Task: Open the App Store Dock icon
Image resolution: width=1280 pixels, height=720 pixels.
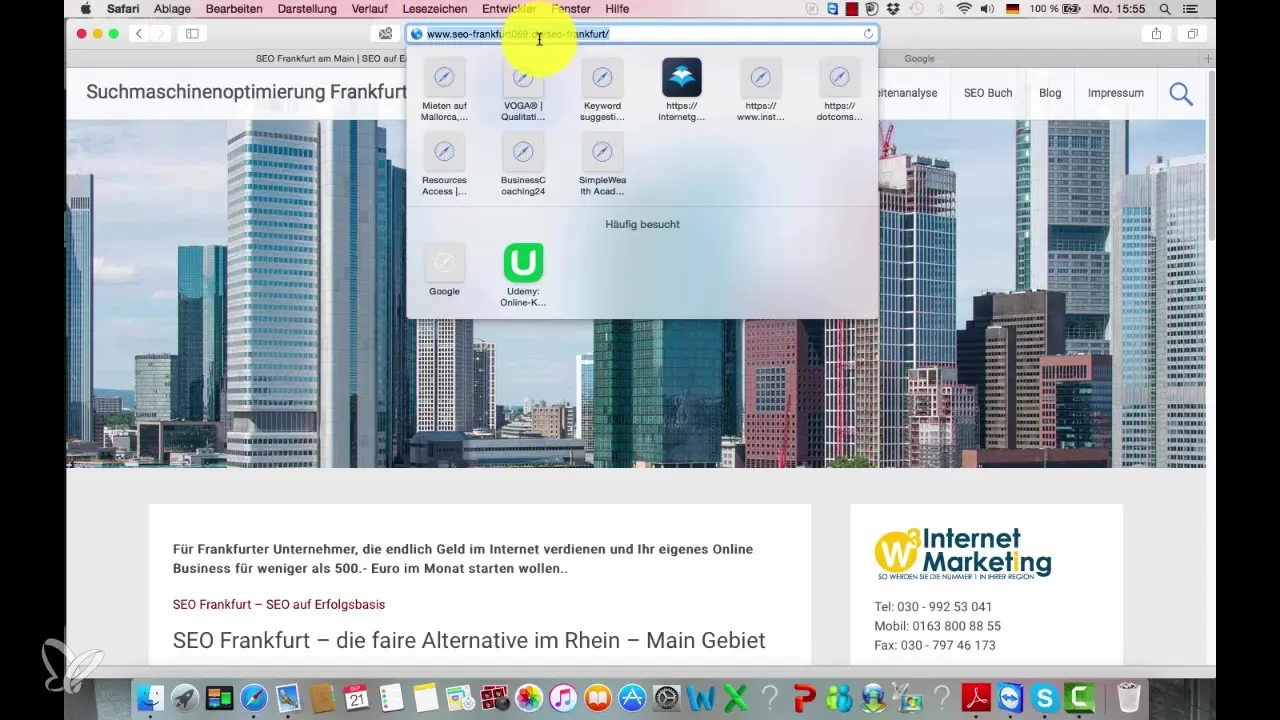Action: pos(631,697)
